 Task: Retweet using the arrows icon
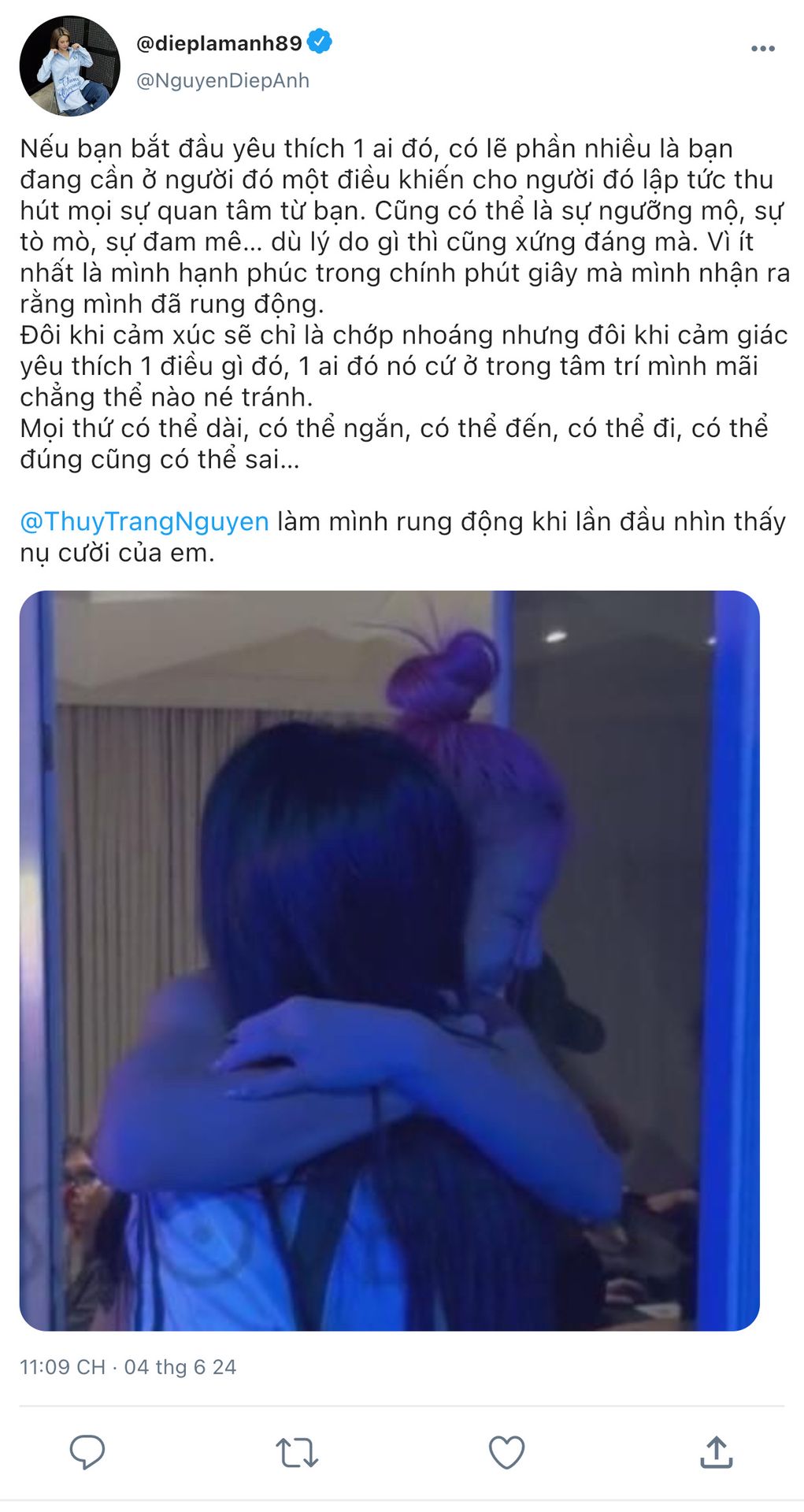297,1453
